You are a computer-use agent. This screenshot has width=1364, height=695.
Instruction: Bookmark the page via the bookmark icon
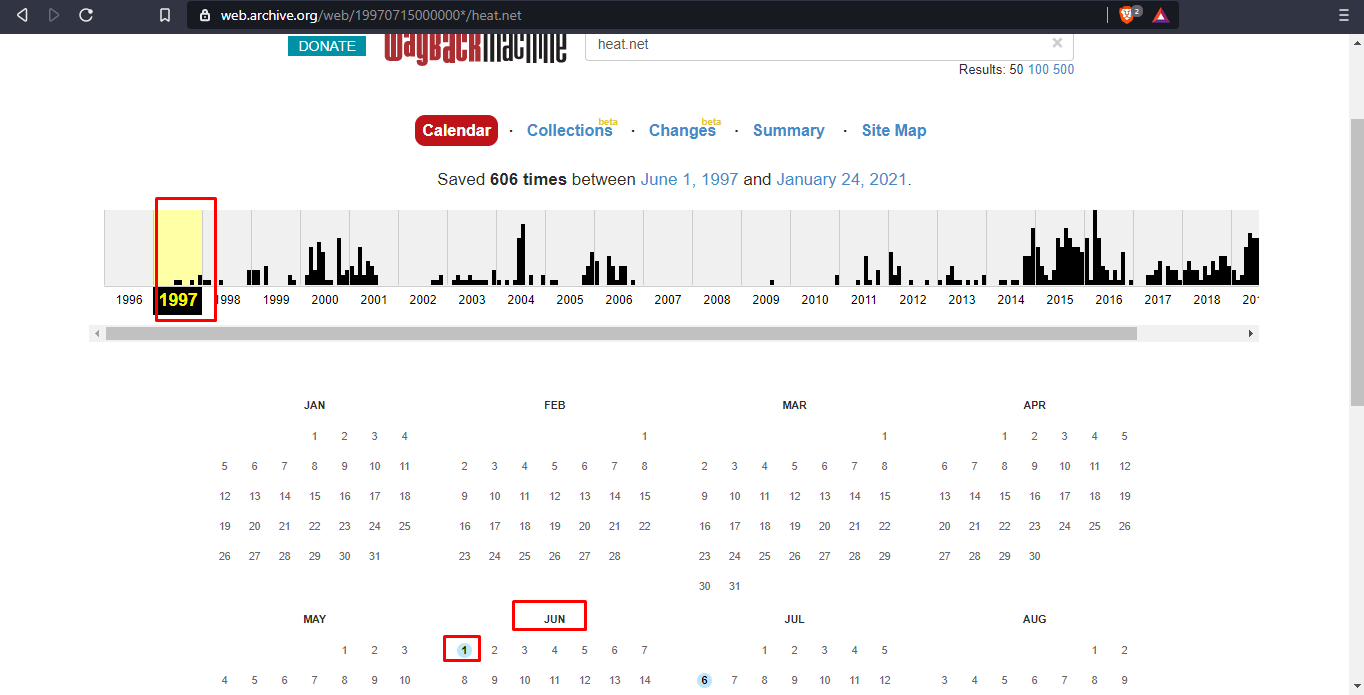coord(167,15)
